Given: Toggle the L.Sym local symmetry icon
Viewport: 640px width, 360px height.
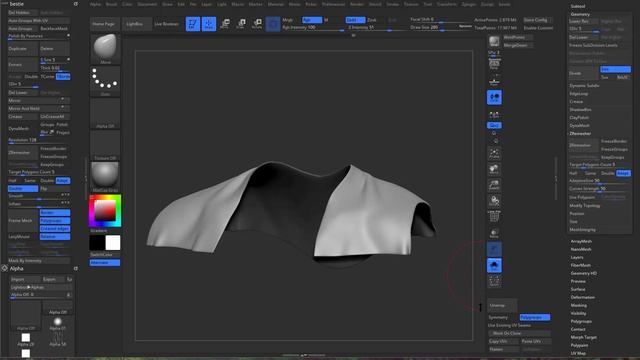Looking at the screenshot, I should click(x=494, y=115).
